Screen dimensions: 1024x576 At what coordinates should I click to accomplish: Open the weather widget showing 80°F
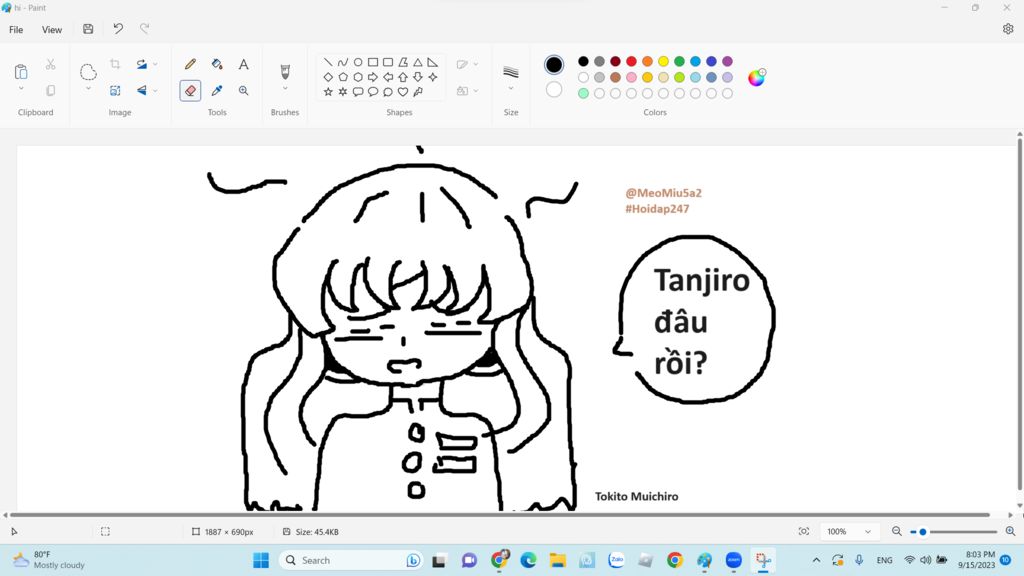(50, 560)
